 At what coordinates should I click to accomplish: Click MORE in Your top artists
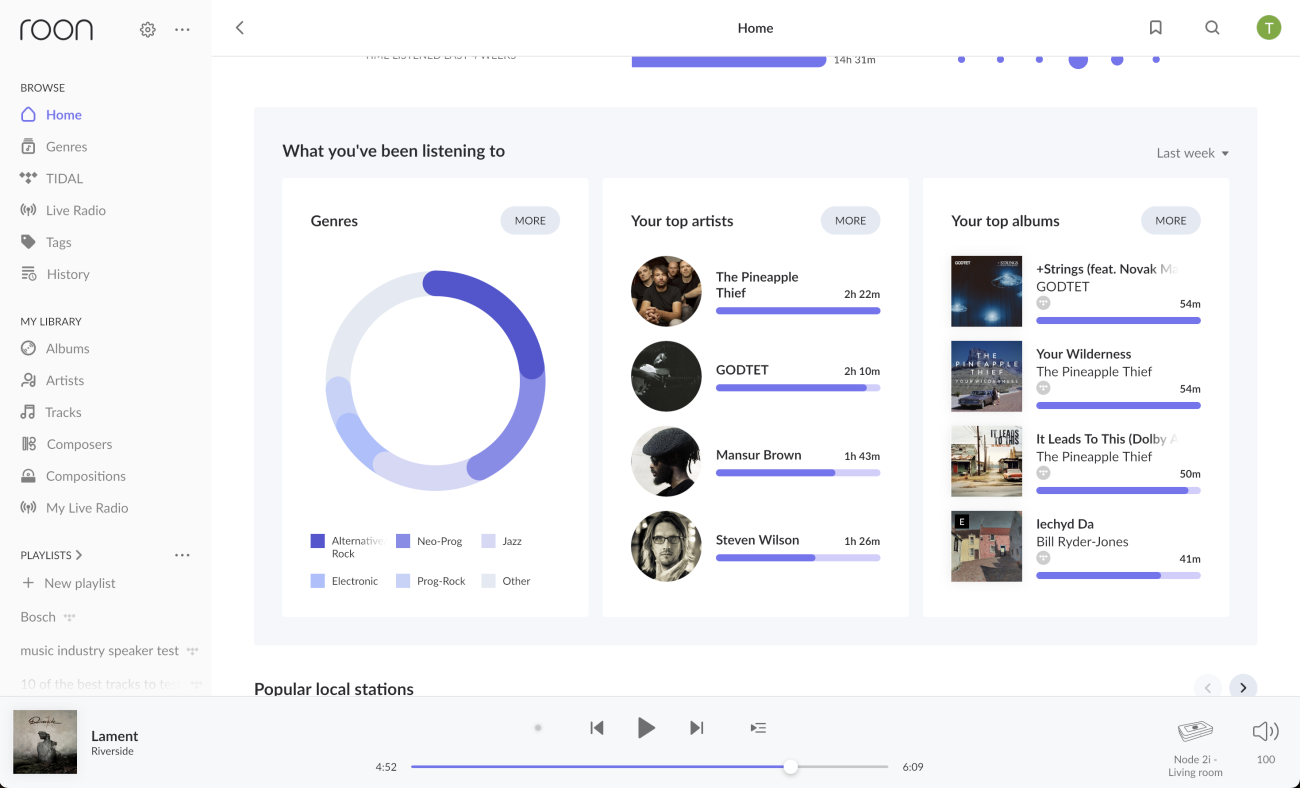(x=851, y=221)
